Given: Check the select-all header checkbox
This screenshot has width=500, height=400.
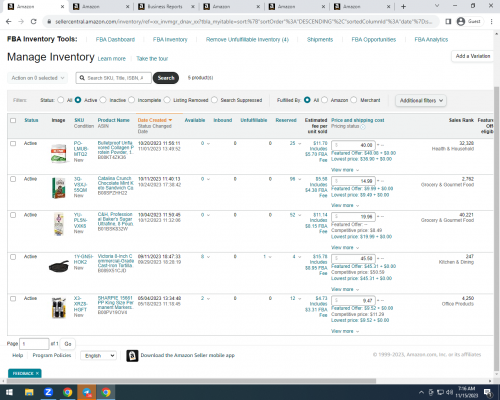Looking at the screenshot, I should tap(13, 120).
